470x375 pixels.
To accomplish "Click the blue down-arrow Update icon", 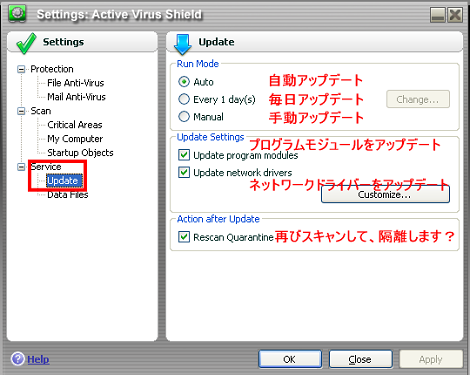I will (x=183, y=44).
